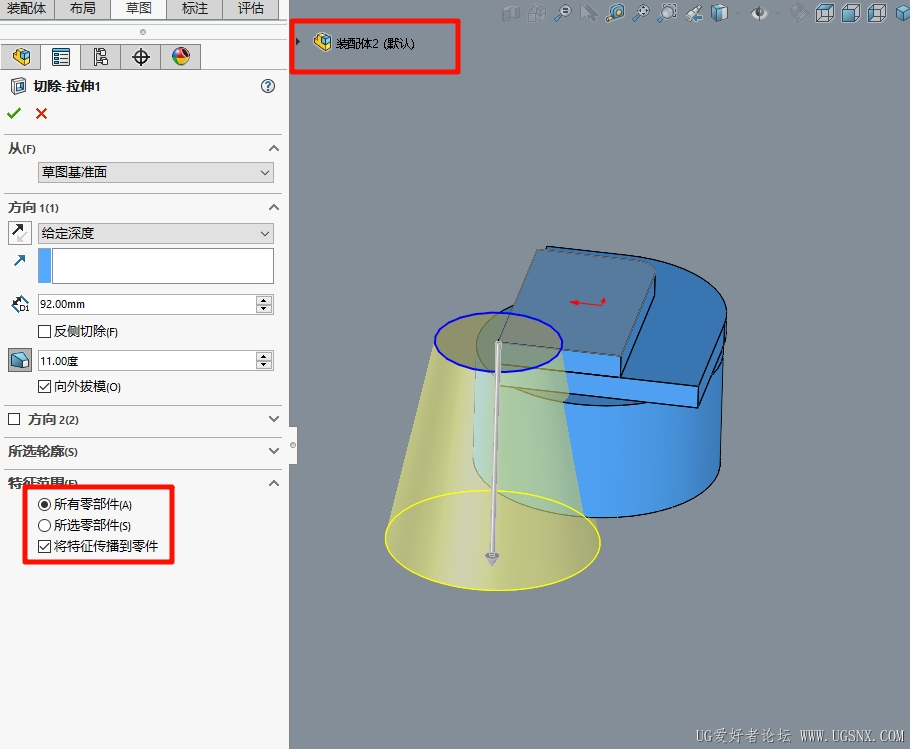This screenshot has width=910, height=749.
Task: Open the PropertyManager tab icon
Action: 60,57
